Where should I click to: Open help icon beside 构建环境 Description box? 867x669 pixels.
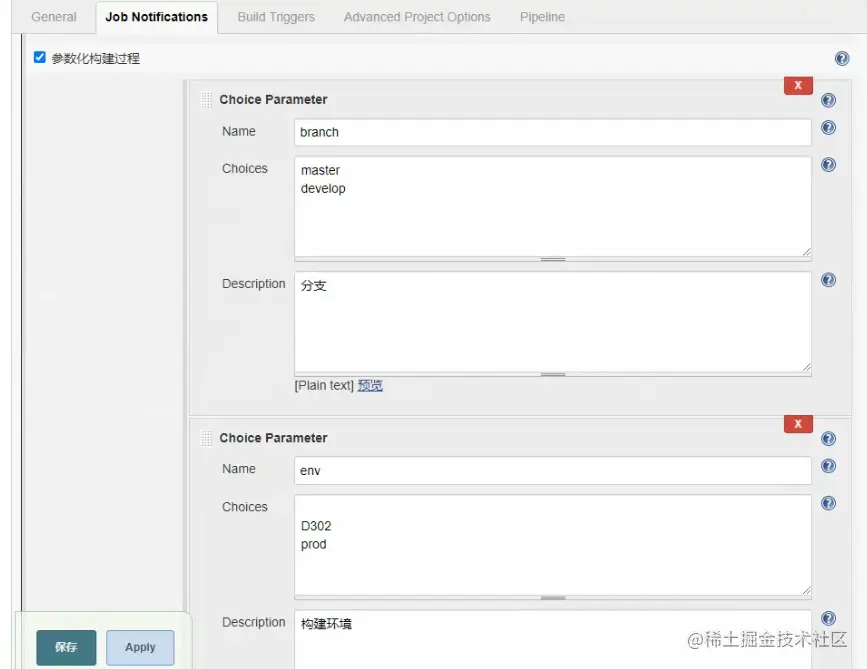[828, 618]
